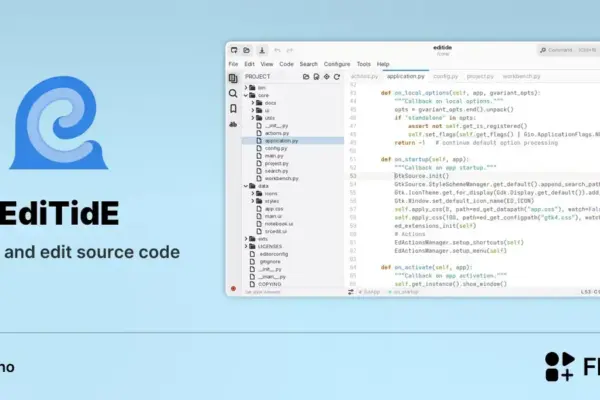Expand the styles folder chevron
Image resolution: width=600 pixels, height=400 pixels.
(253, 201)
